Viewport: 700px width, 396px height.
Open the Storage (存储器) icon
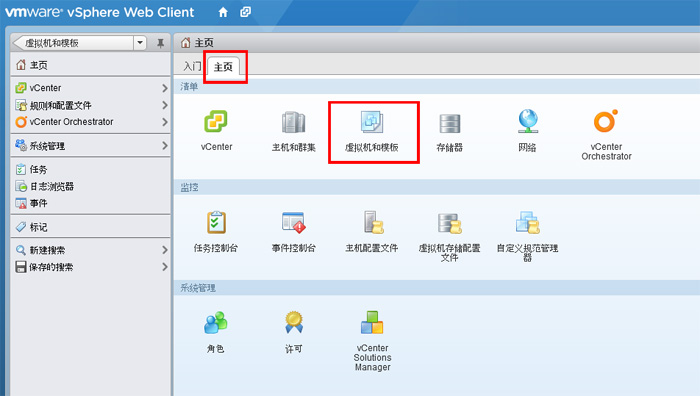coord(450,124)
